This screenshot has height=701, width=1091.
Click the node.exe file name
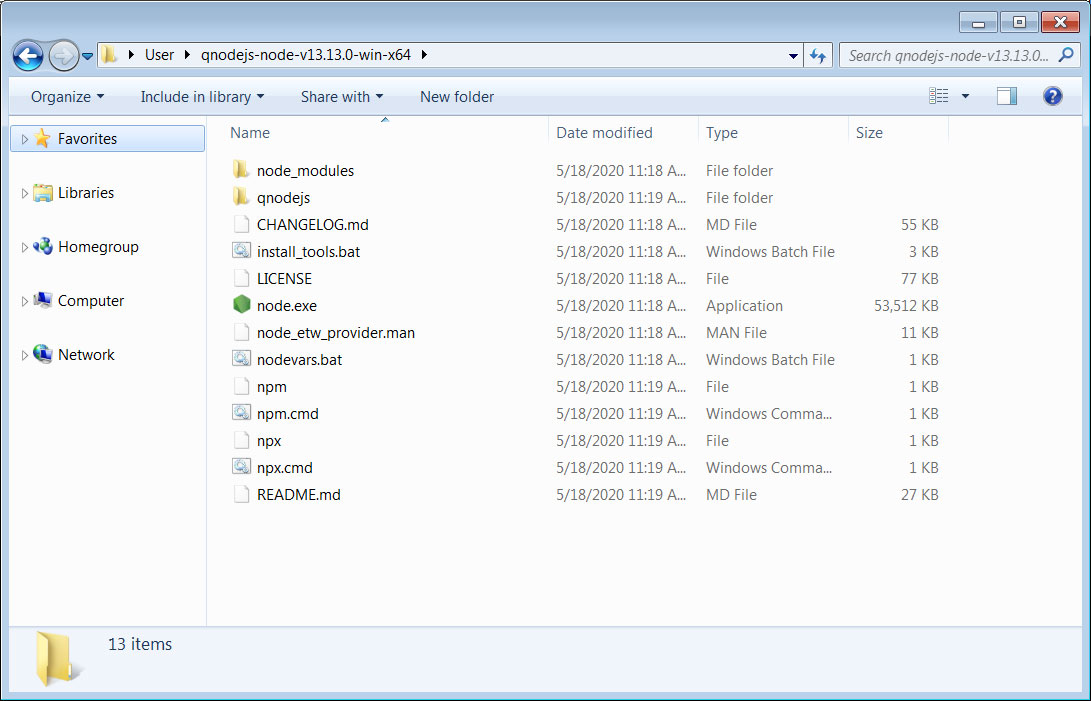287,306
